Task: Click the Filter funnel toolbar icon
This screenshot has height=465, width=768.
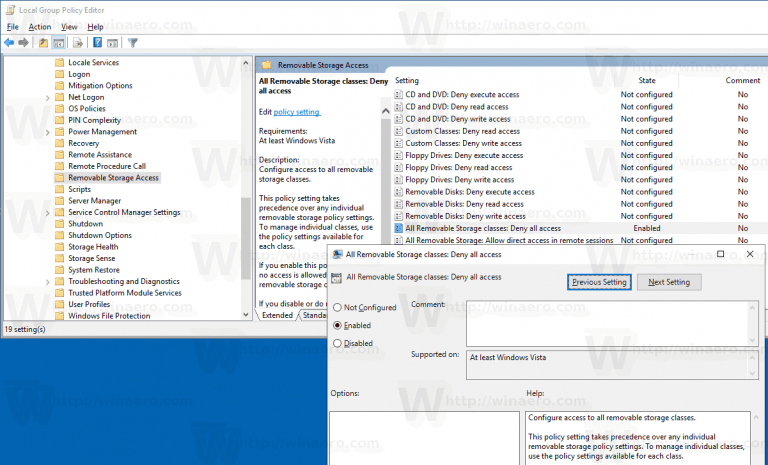Action: pos(132,43)
